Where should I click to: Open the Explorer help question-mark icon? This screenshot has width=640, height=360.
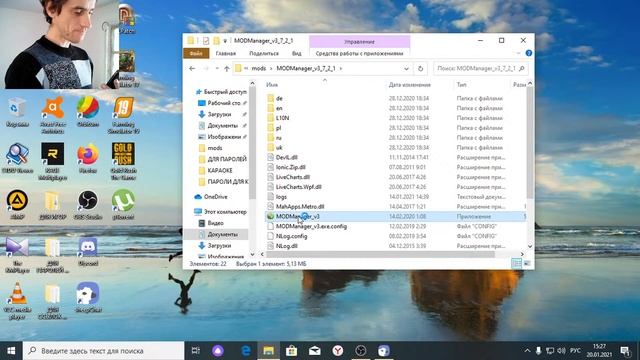[529, 53]
